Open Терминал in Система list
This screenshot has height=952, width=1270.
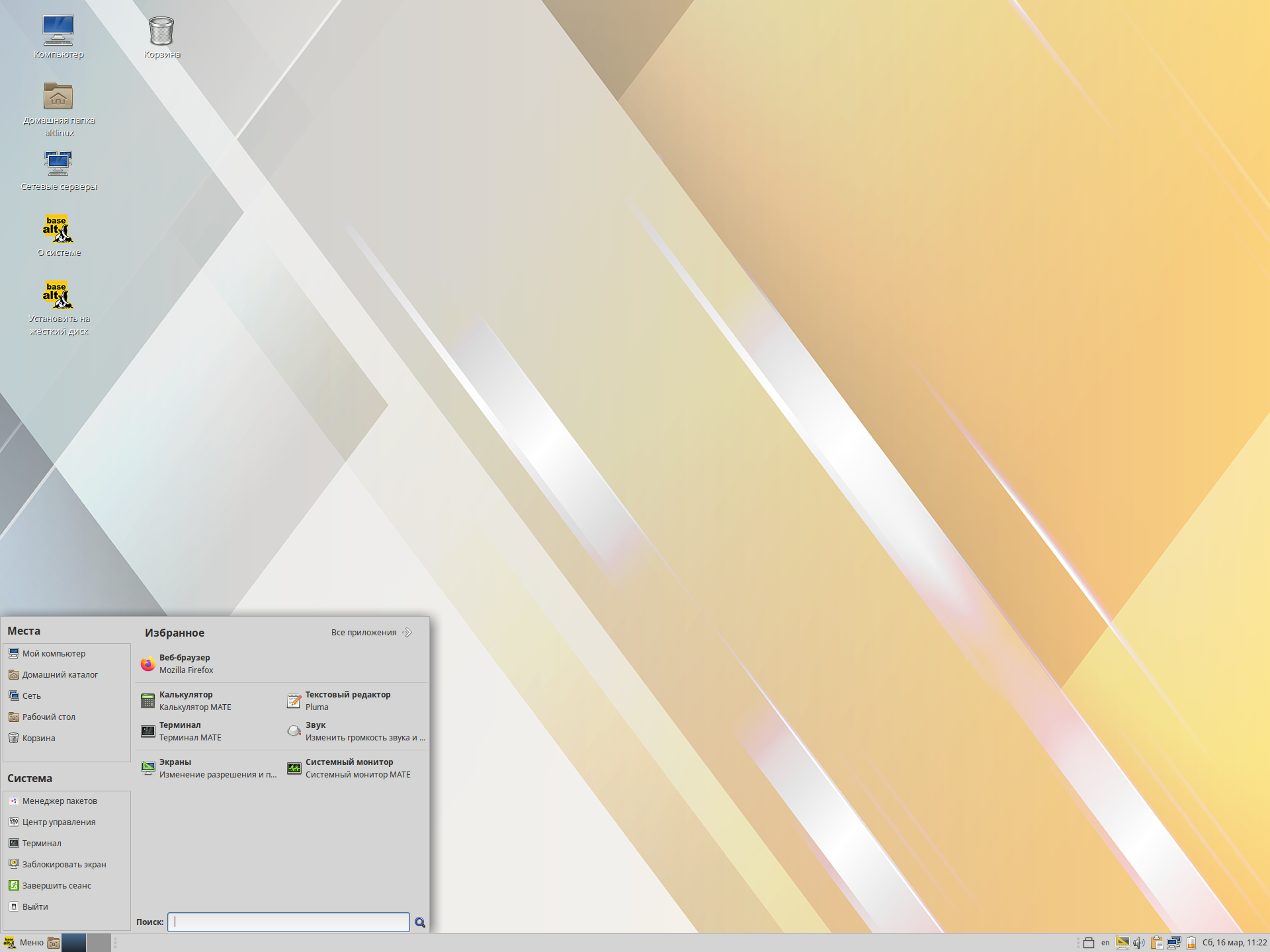pos(67,843)
